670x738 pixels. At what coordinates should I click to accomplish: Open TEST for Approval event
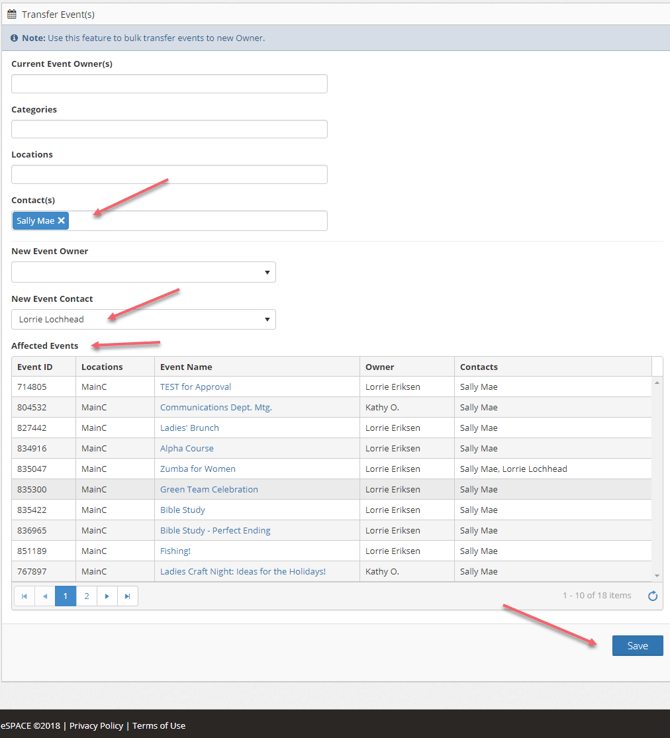195,387
